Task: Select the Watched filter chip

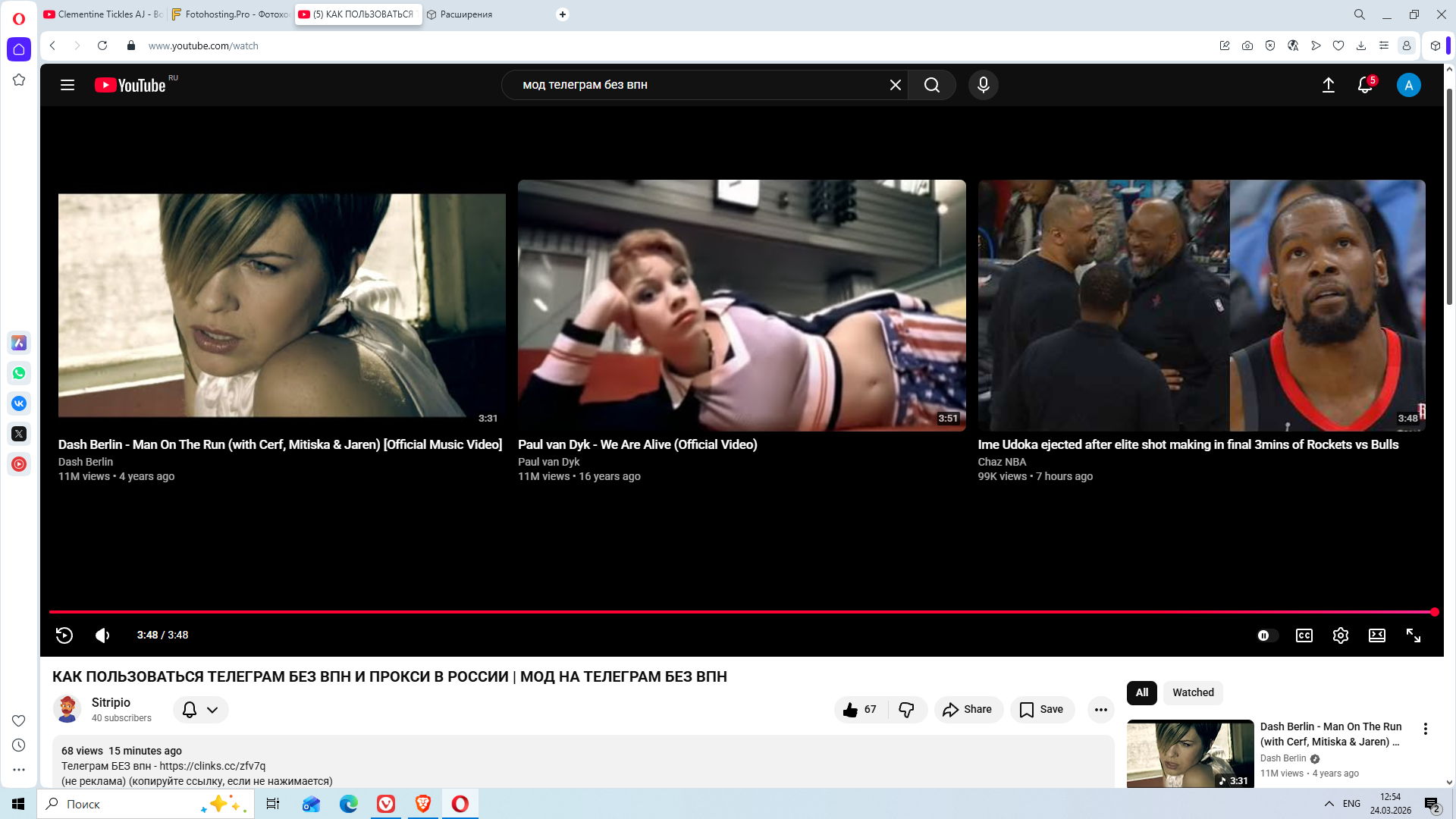Action: (x=1192, y=692)
